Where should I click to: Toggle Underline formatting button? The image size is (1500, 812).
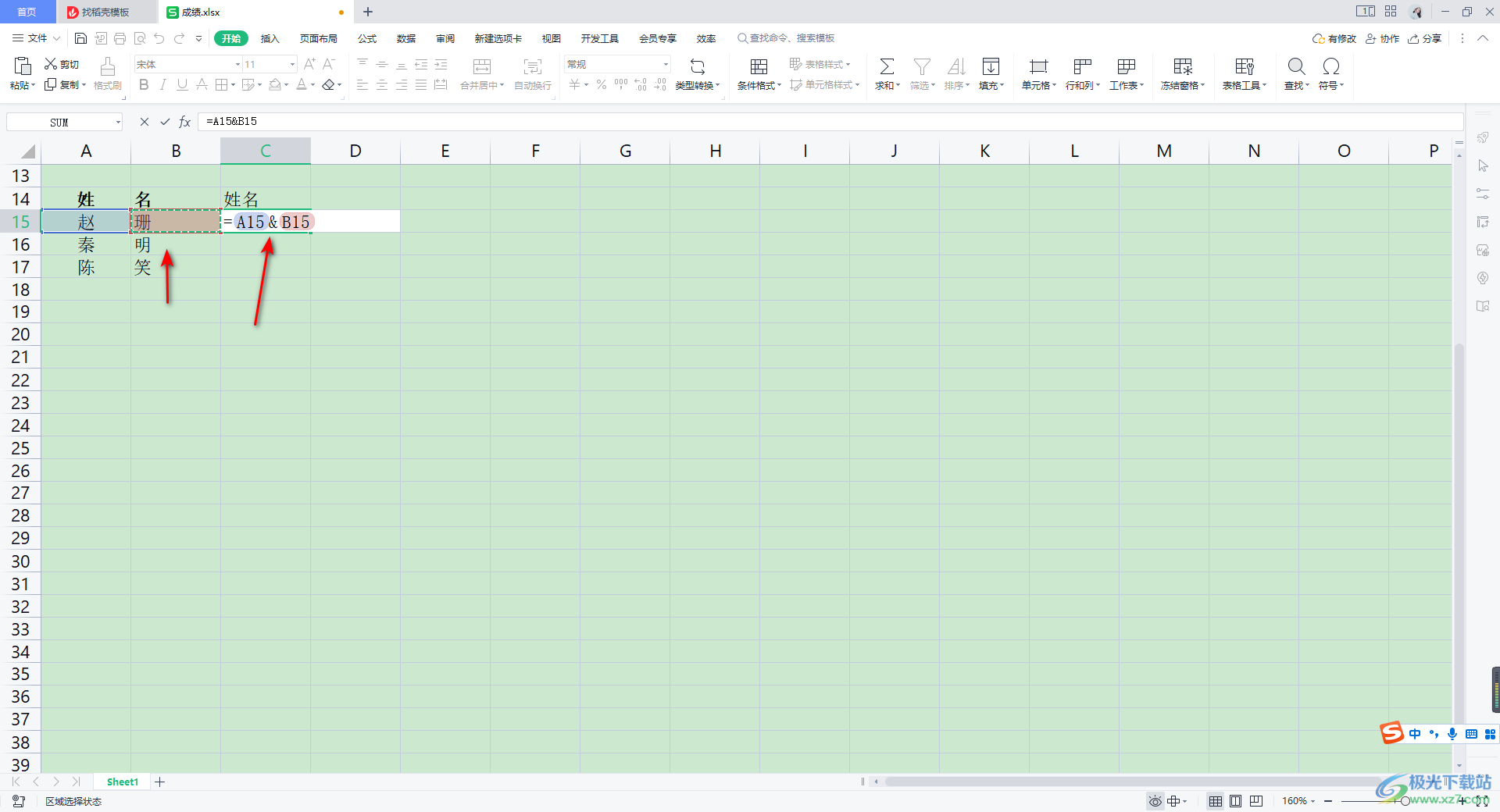pos(182,84)
